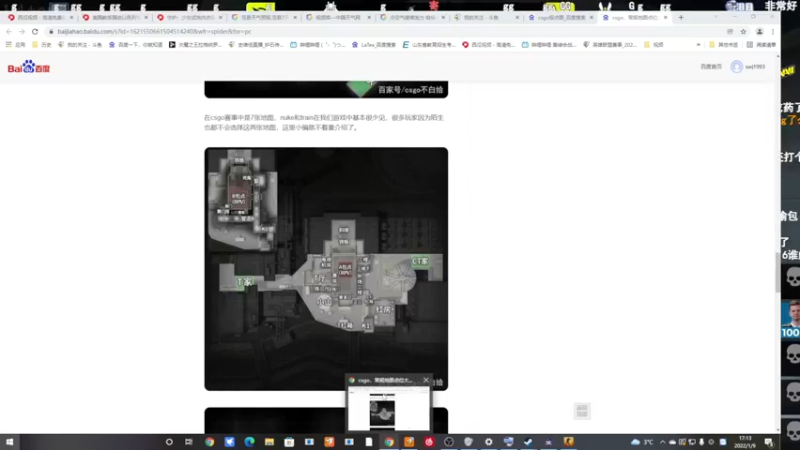This screenshot has height=450, width=800.
Task: Click the taskbar clock and date
Action: coord(745,442)
